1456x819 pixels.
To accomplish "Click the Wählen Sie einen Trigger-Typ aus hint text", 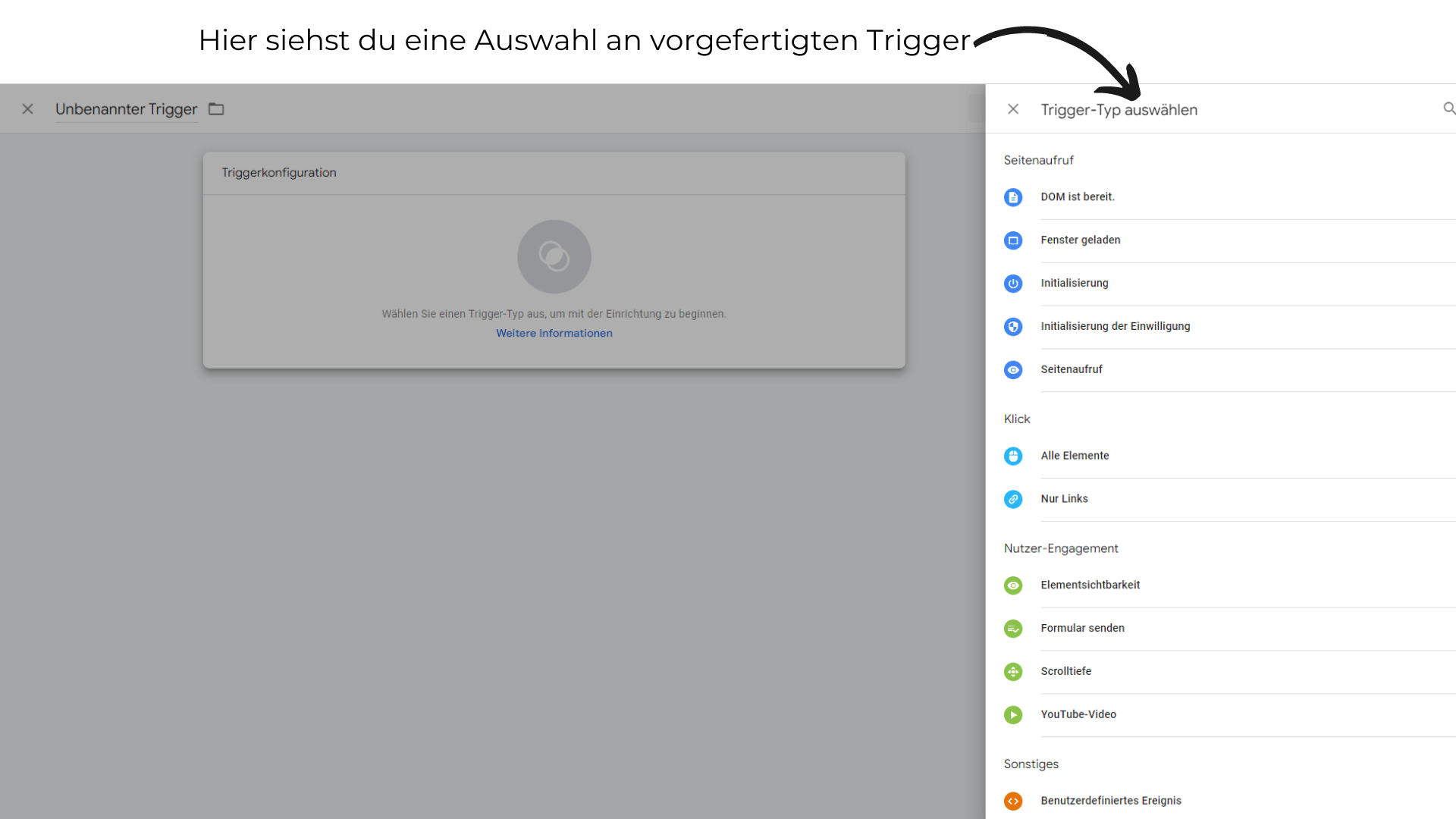I will coord(554,314).
